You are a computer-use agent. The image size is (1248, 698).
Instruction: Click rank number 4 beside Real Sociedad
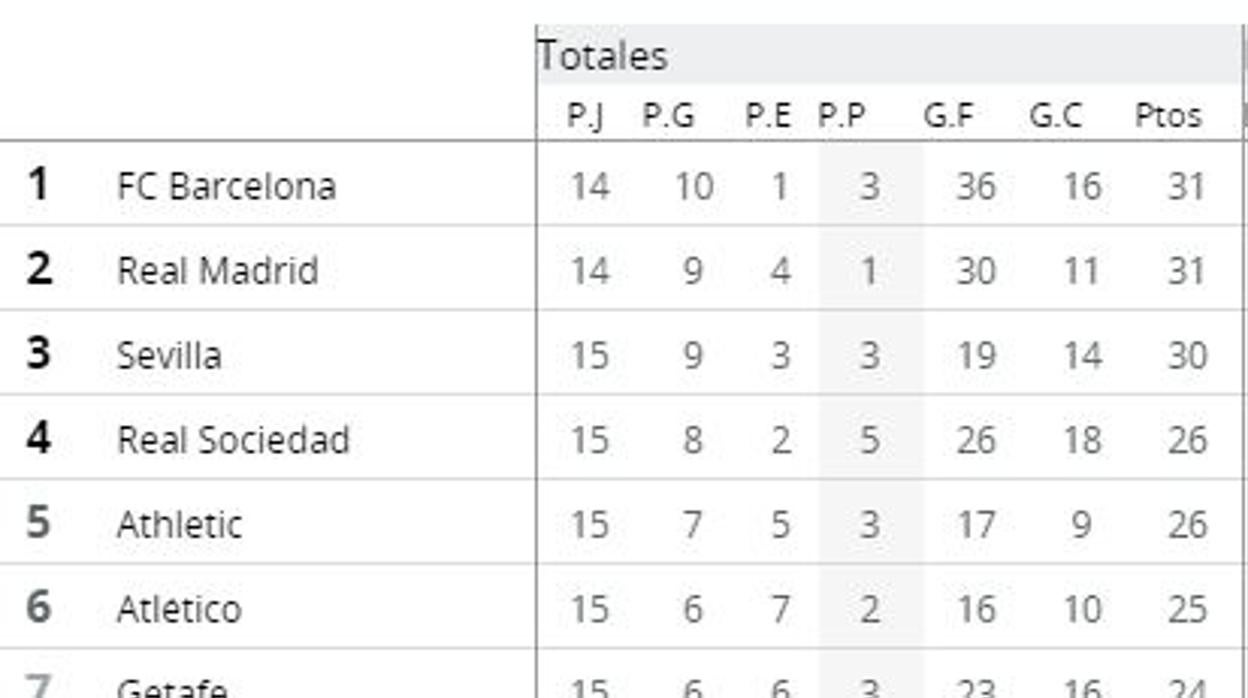tap(38, 438)
